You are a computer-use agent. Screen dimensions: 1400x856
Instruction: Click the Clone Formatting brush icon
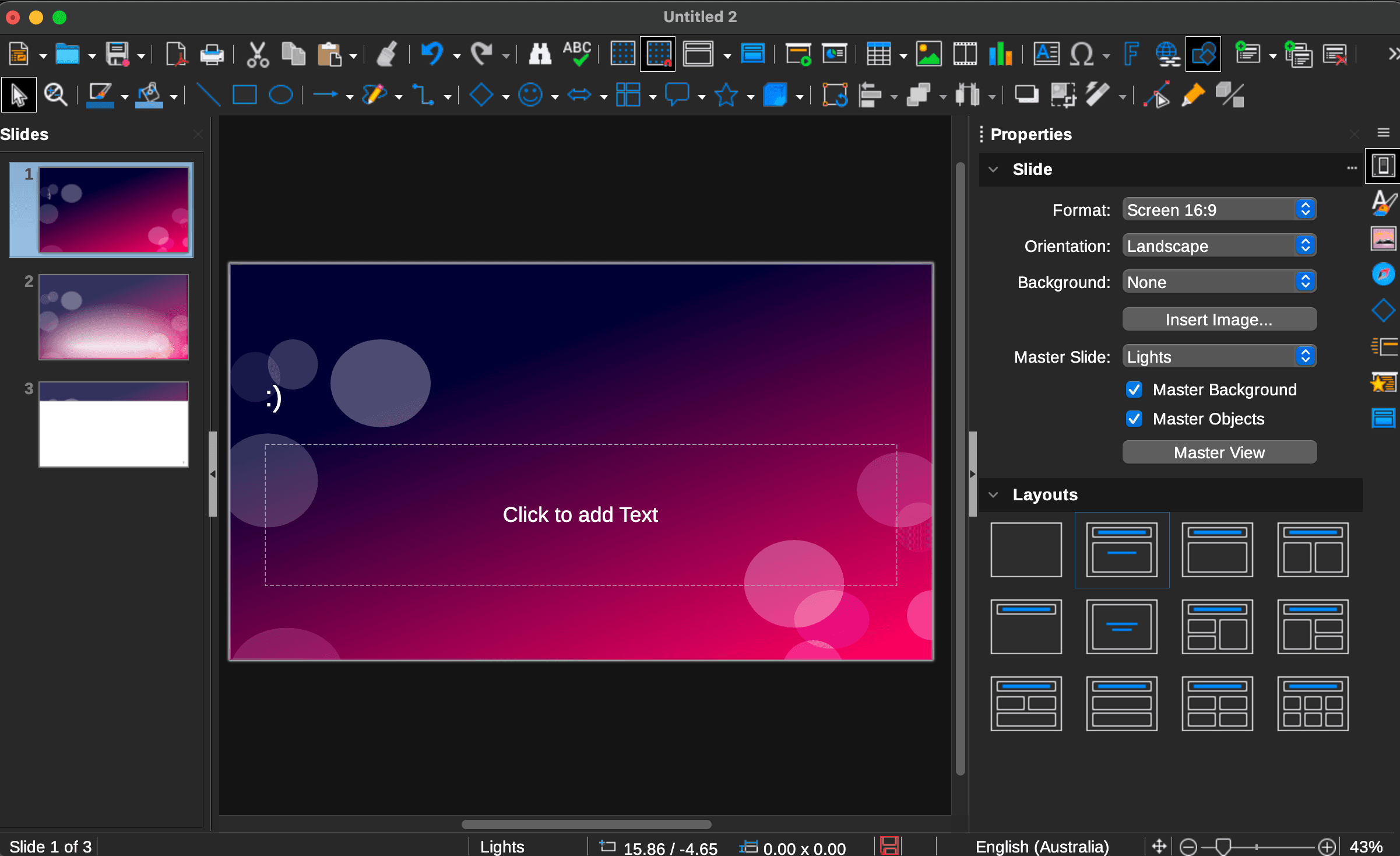[386, 55]
